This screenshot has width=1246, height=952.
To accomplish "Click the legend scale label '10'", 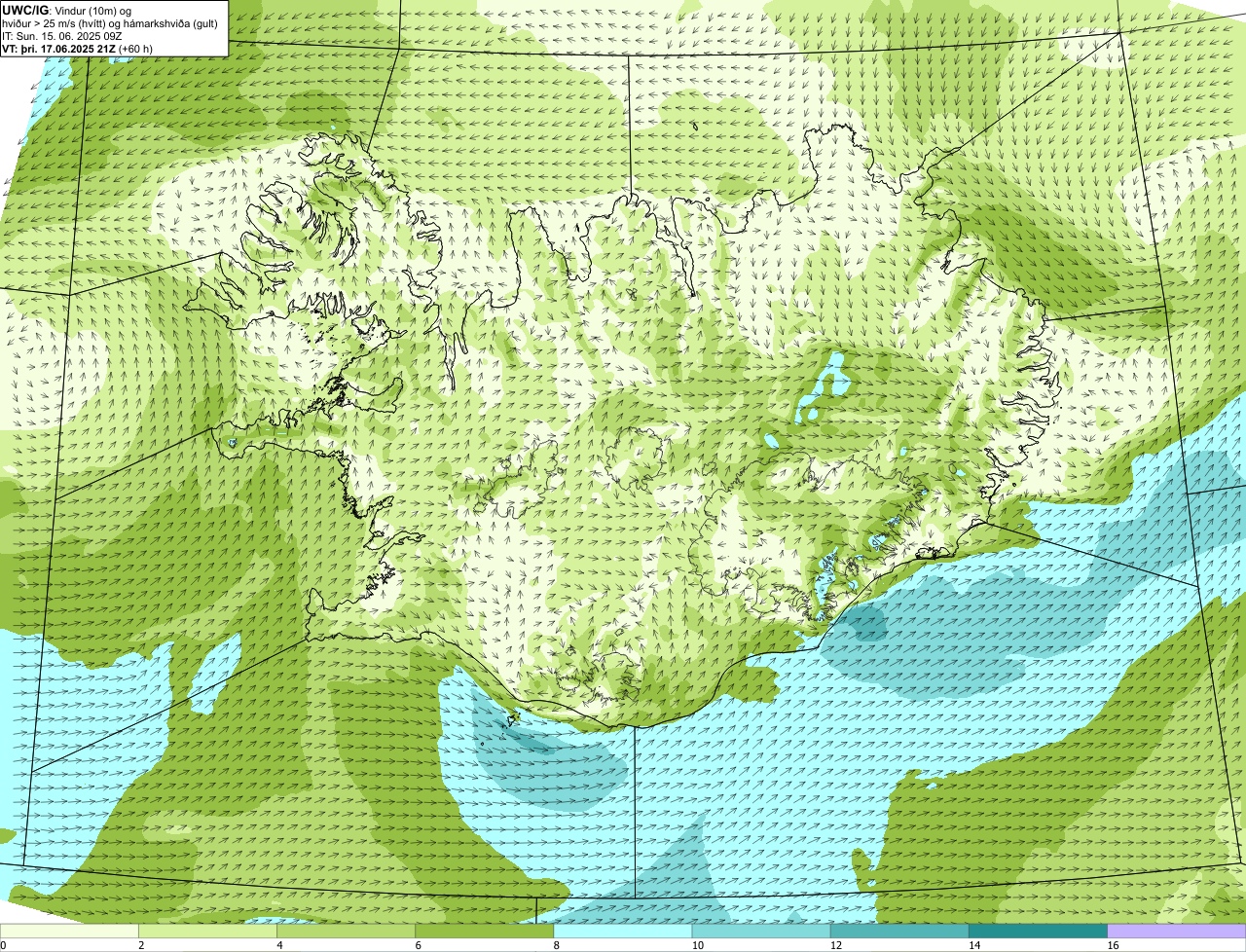I will pos(698,945).
